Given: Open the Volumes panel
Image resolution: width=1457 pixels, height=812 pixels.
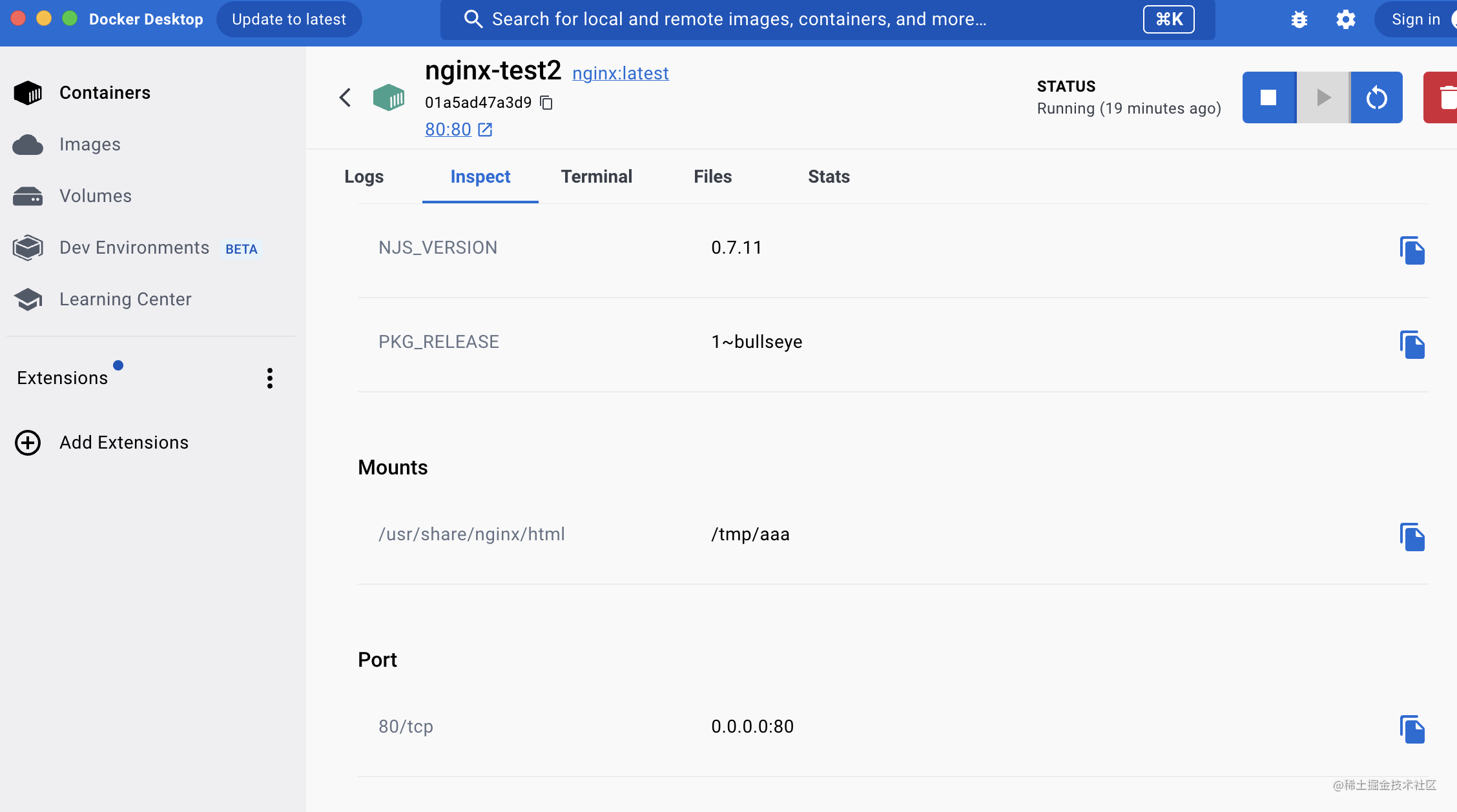Looking at the screenshot, I should [96, 196].
